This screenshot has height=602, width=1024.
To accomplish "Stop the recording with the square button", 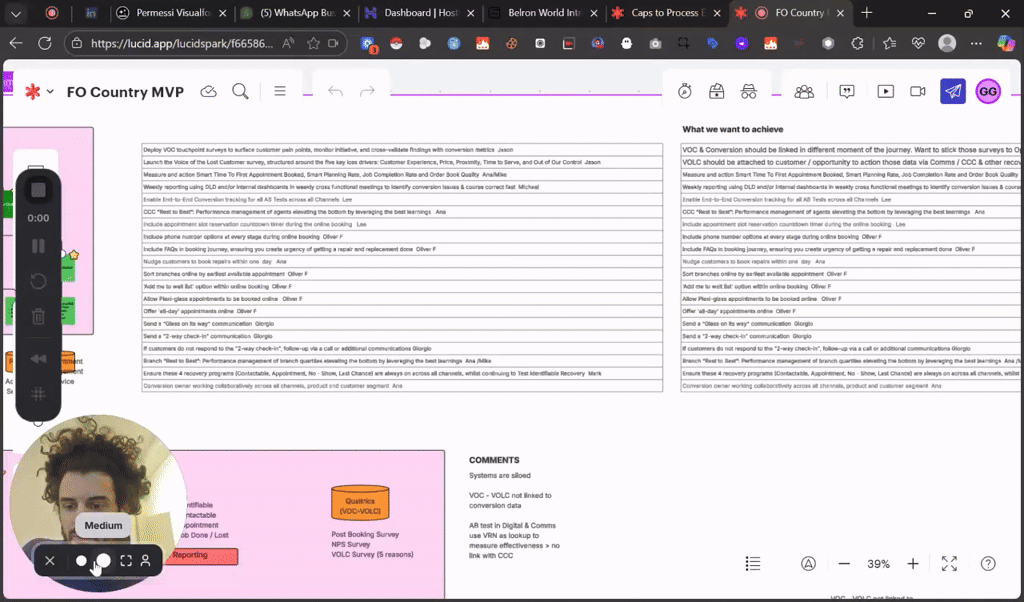I will pos(38,189).
